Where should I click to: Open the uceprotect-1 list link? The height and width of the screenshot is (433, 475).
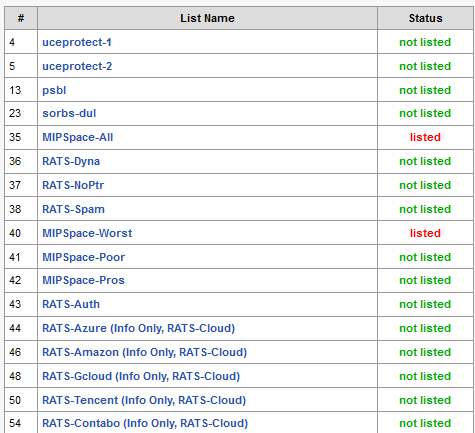pyautogui.click(x=77, y=42)
